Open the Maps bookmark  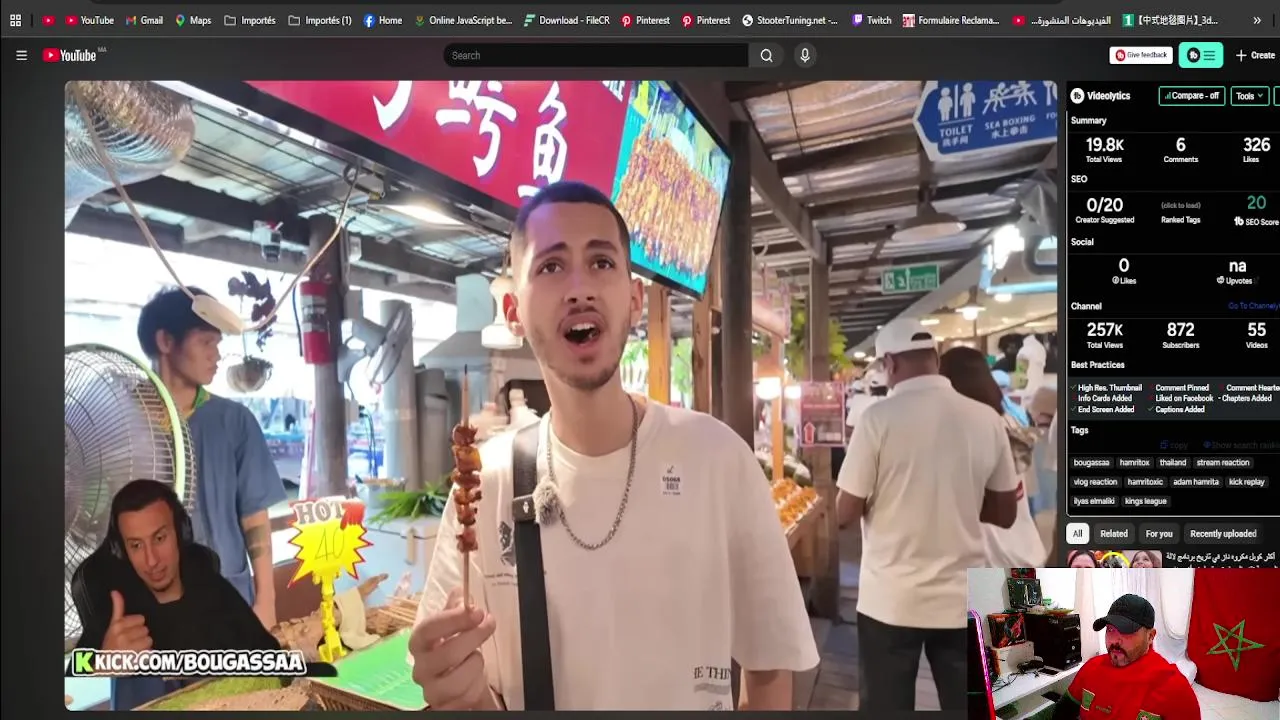[x=193, y=20]
